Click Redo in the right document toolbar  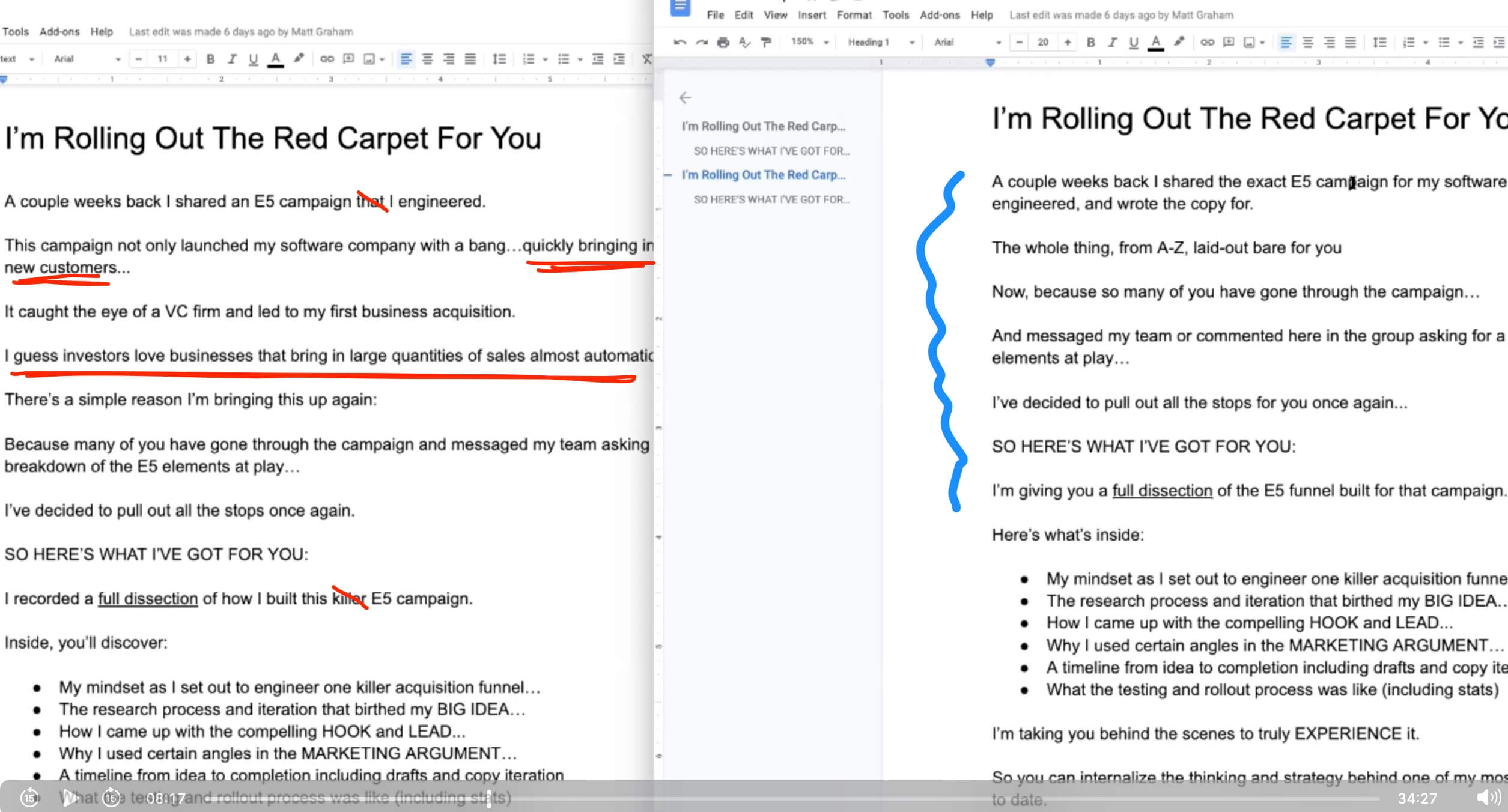[701, 42]
